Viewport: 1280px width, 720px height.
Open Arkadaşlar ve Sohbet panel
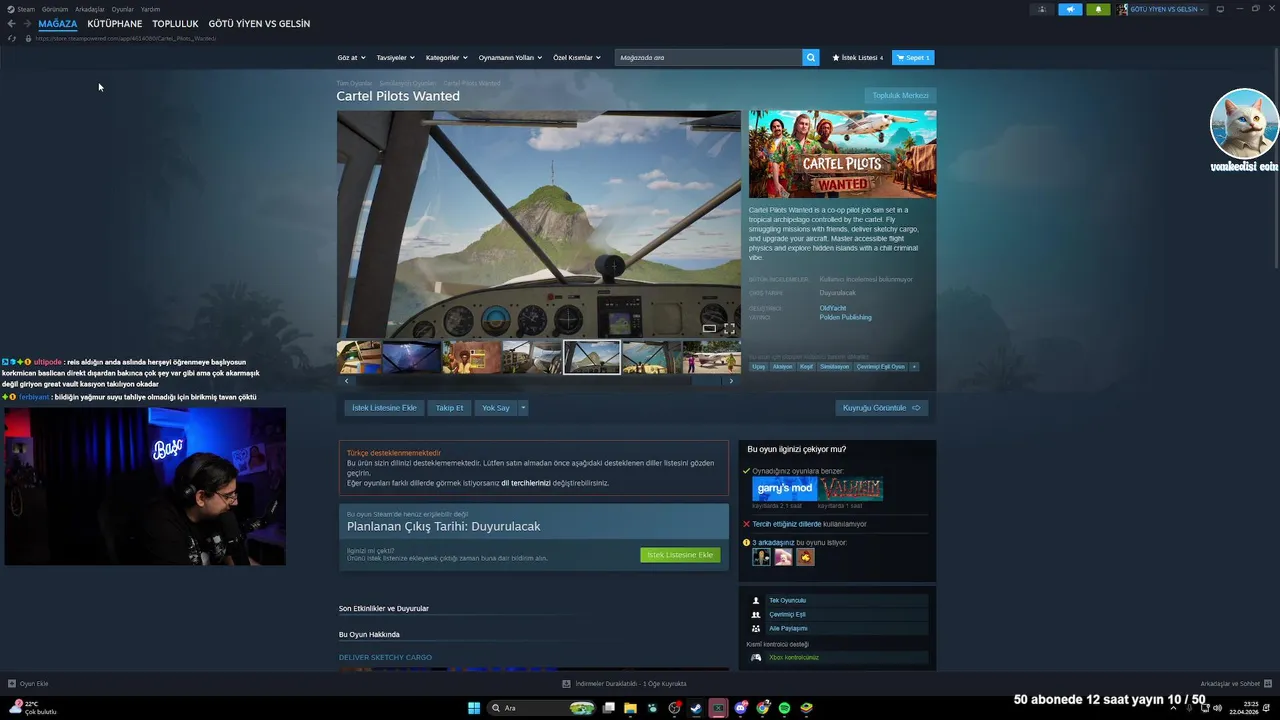(1236, 684)
